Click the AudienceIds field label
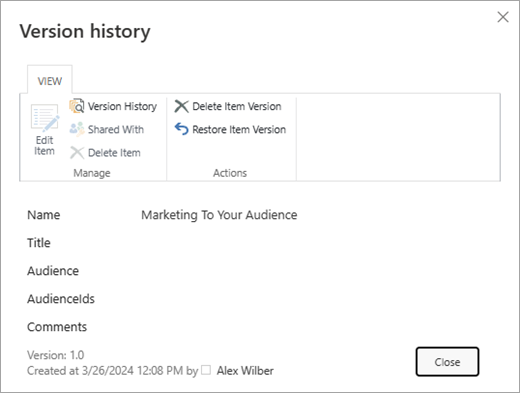 pyautogui.click(x=61, y=299)
